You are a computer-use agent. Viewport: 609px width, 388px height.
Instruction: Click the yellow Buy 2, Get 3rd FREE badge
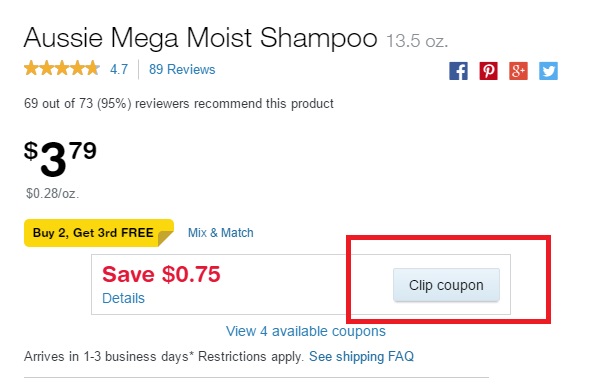(99, 233)
